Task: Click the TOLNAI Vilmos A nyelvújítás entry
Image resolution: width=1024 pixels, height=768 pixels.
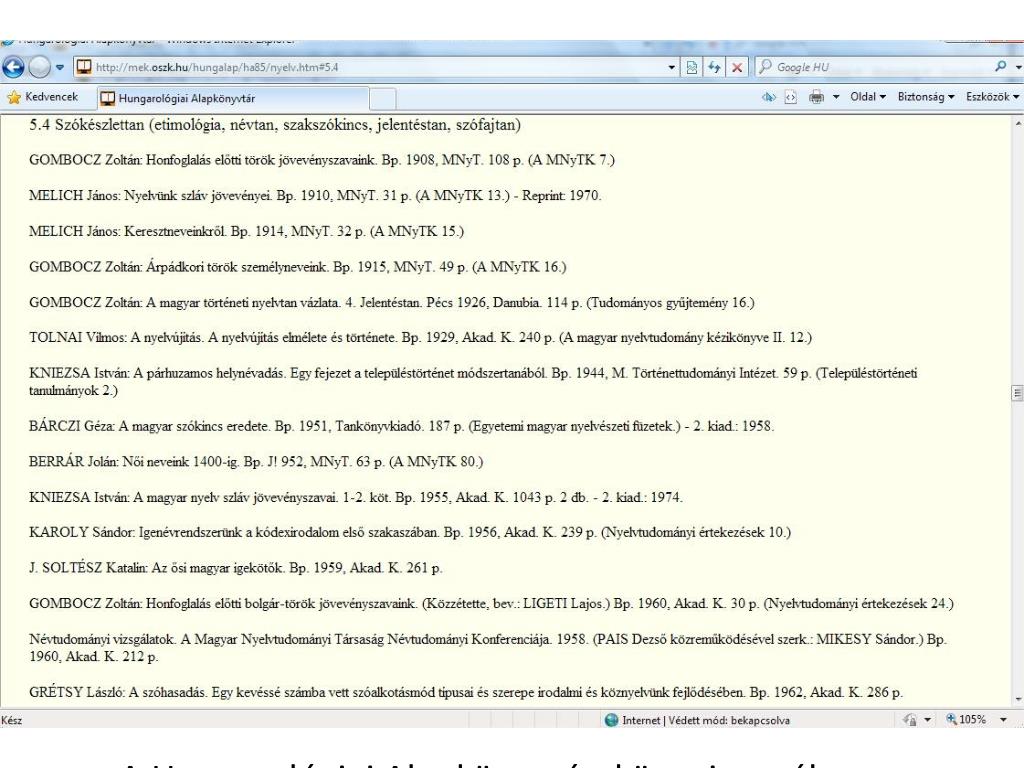Action: click(421, 338)
